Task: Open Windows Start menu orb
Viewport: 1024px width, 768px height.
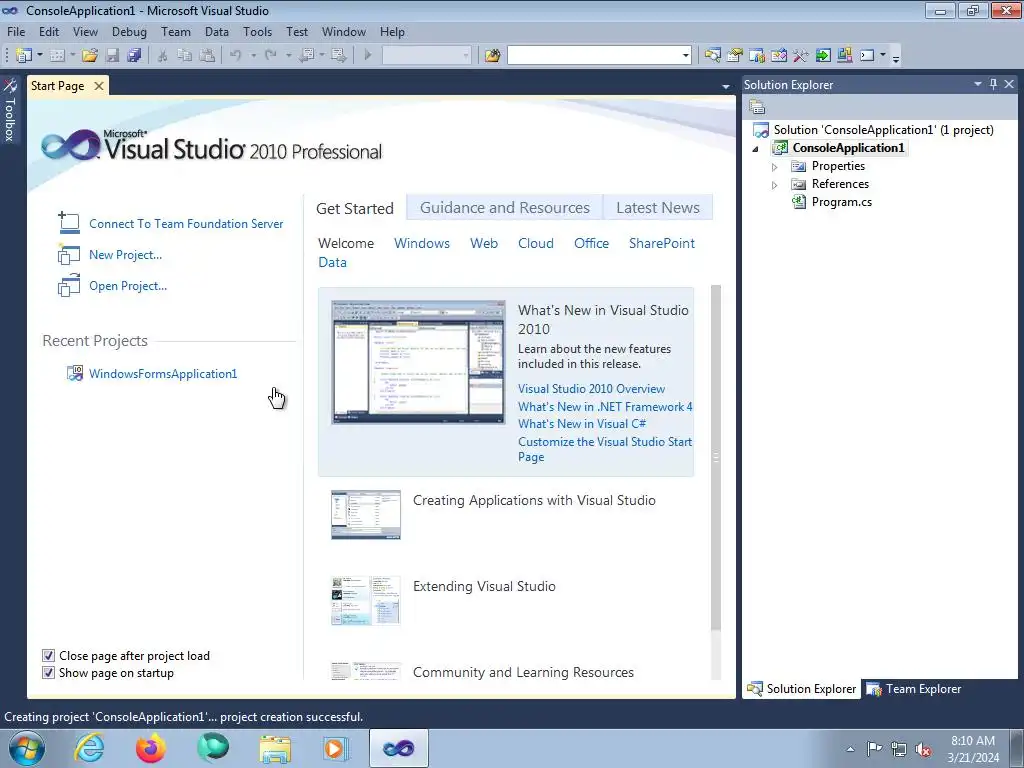Action: (x=27, y=748)
